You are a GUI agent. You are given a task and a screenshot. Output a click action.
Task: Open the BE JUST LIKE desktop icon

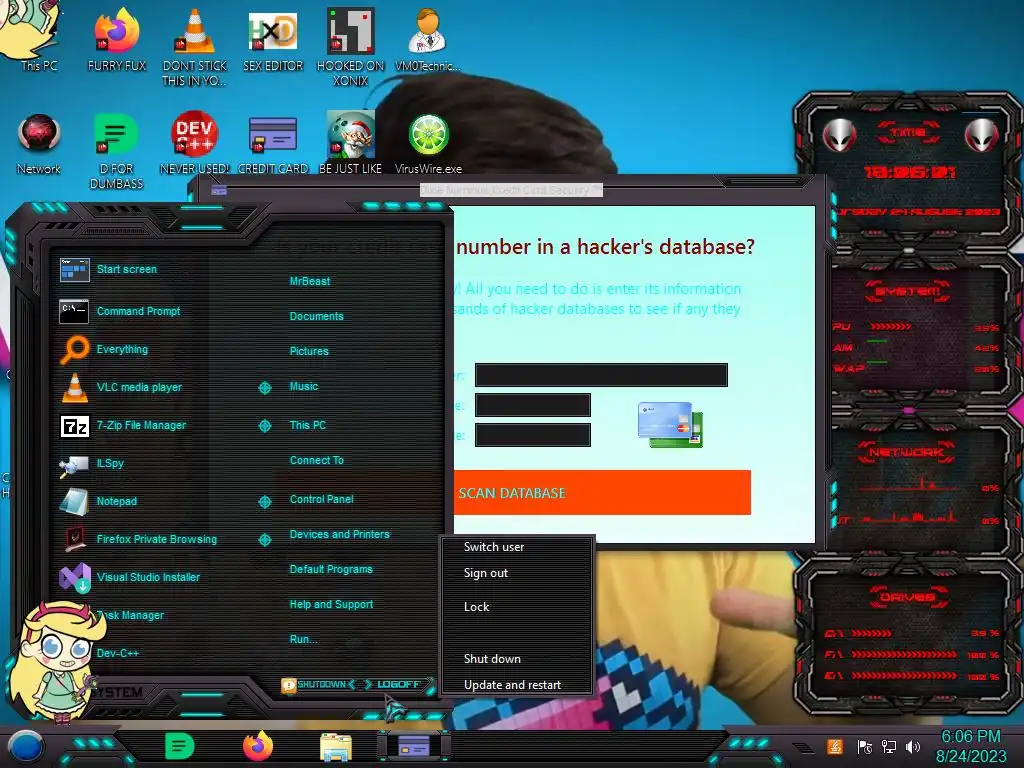coord(351,144)
